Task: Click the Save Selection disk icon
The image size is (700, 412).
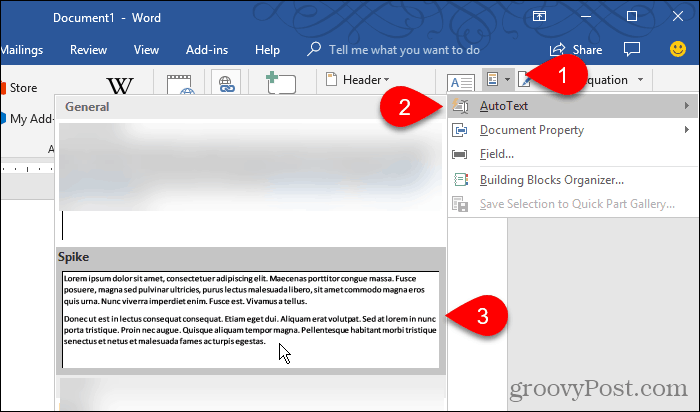Action: tap(460, 204)
